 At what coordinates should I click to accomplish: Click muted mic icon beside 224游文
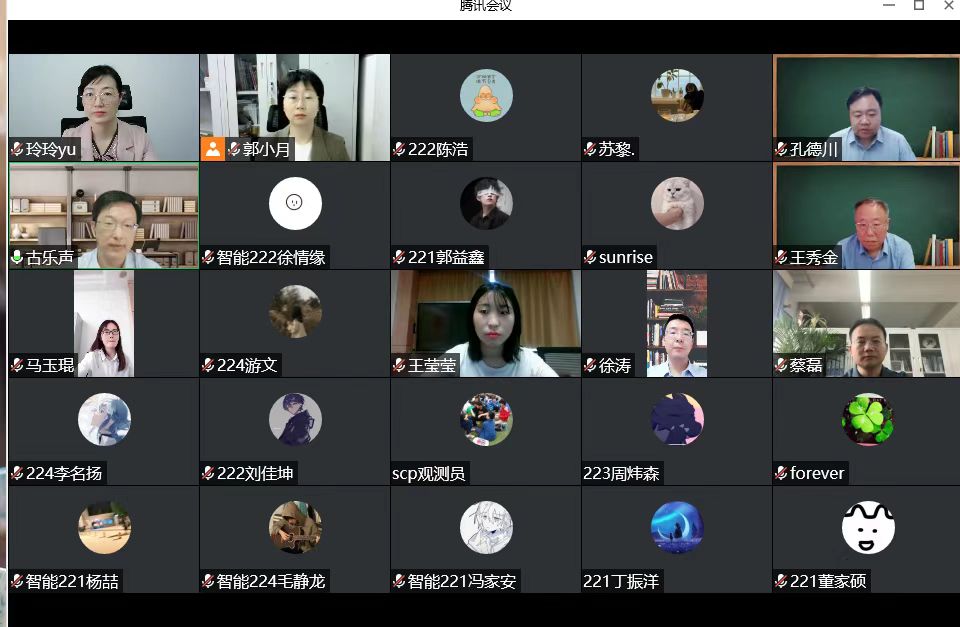[x=208, y=366]
